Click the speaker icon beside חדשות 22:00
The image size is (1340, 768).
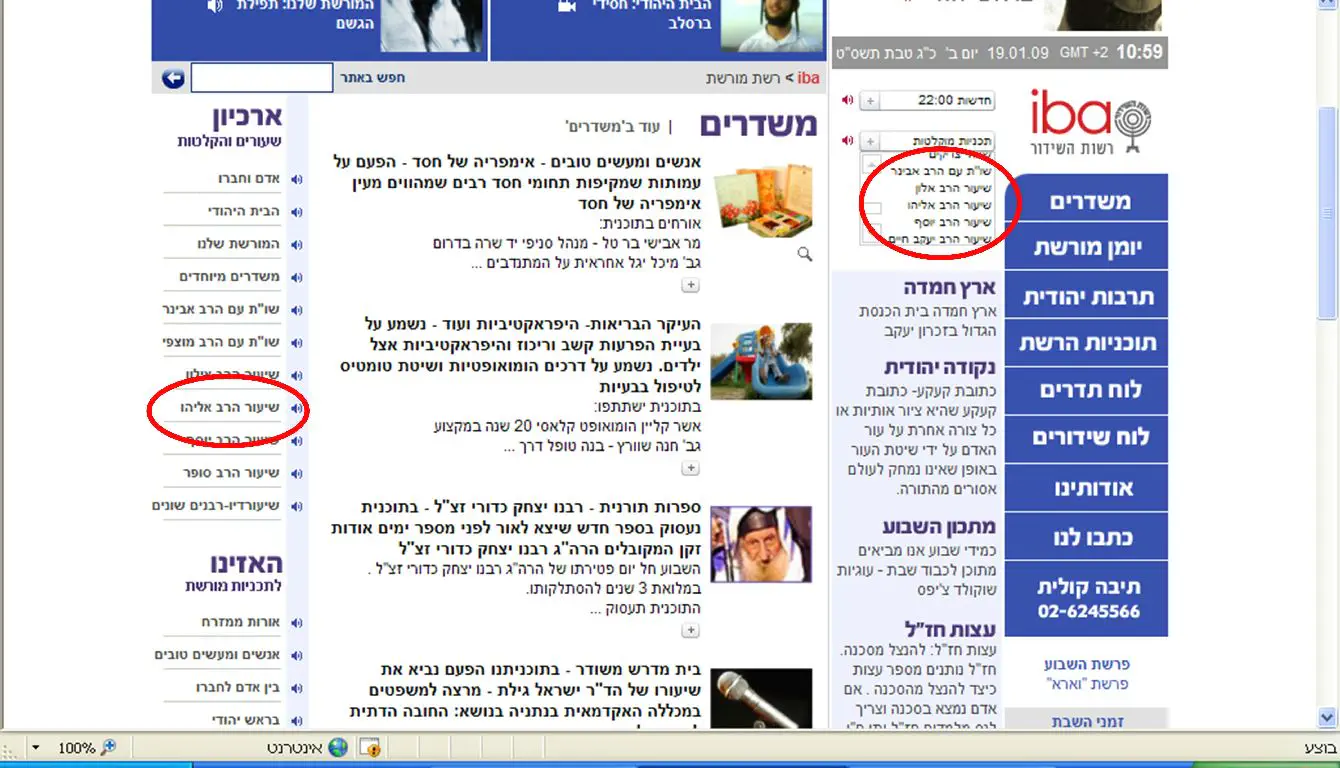click(x=847, y=100)
